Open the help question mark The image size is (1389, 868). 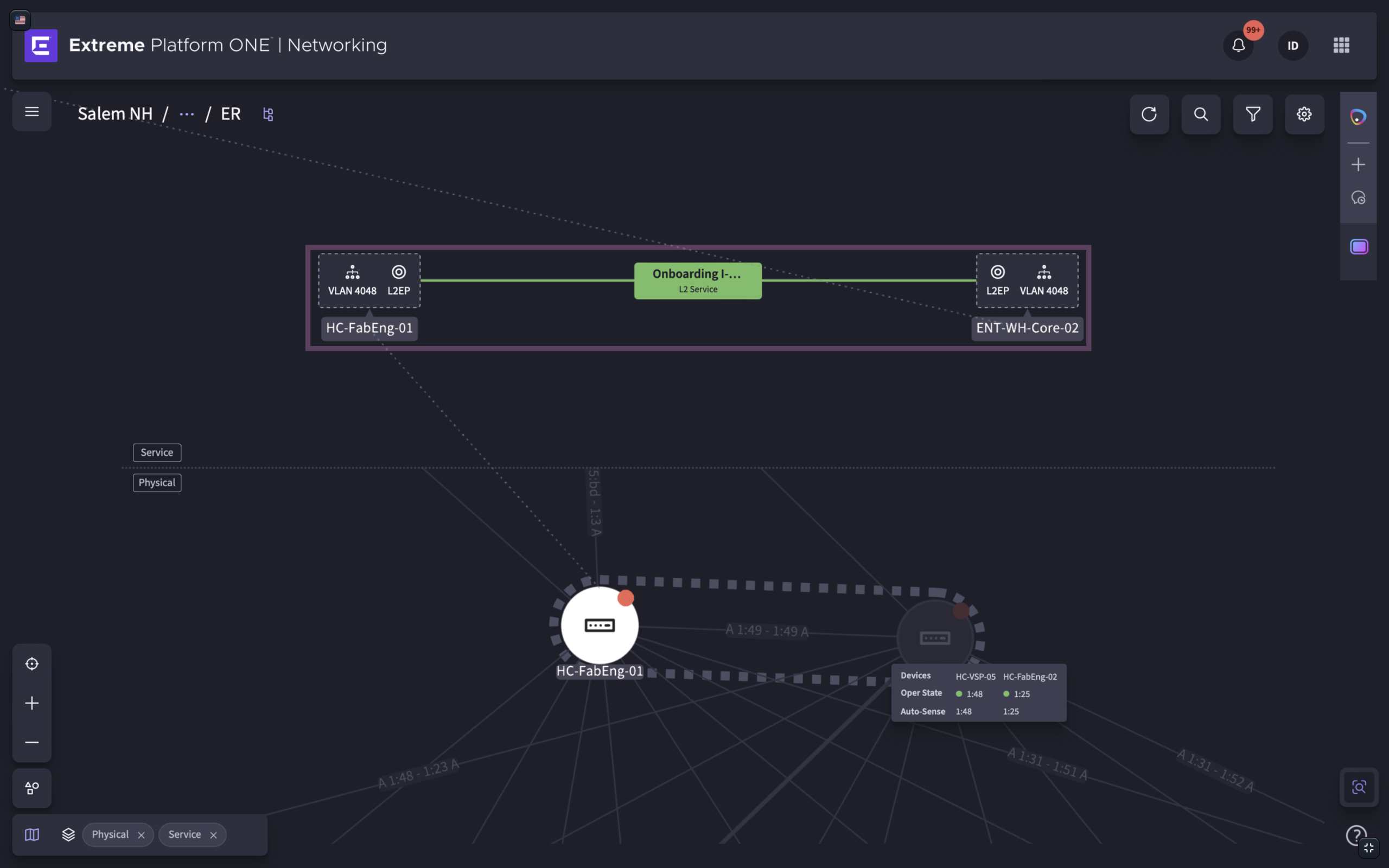1356,835
